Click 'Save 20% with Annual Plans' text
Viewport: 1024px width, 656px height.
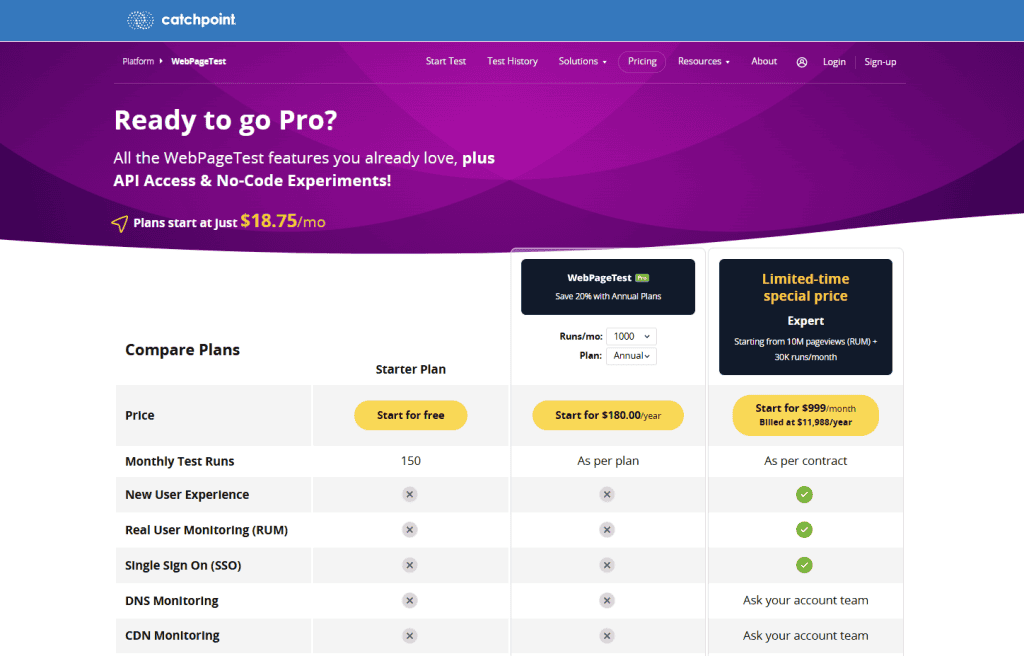pyautogui.click(x=608, y=297)
